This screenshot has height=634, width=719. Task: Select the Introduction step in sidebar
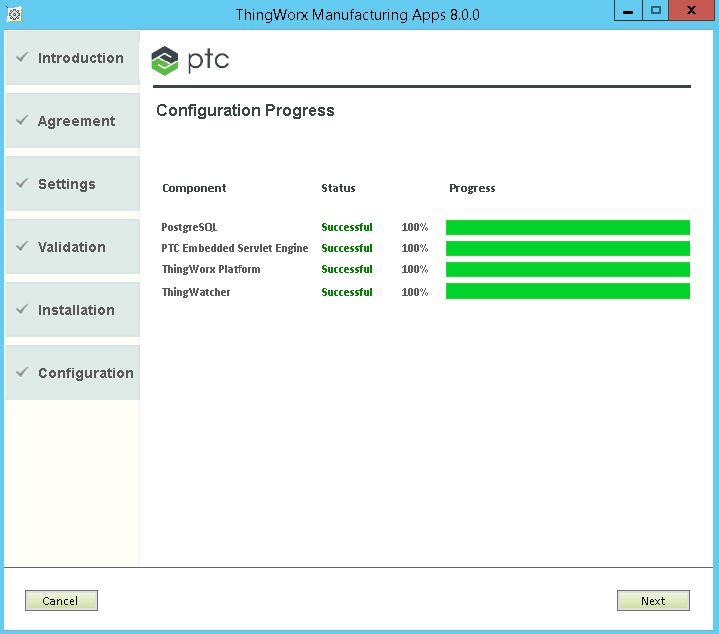[x=72, y=58]
